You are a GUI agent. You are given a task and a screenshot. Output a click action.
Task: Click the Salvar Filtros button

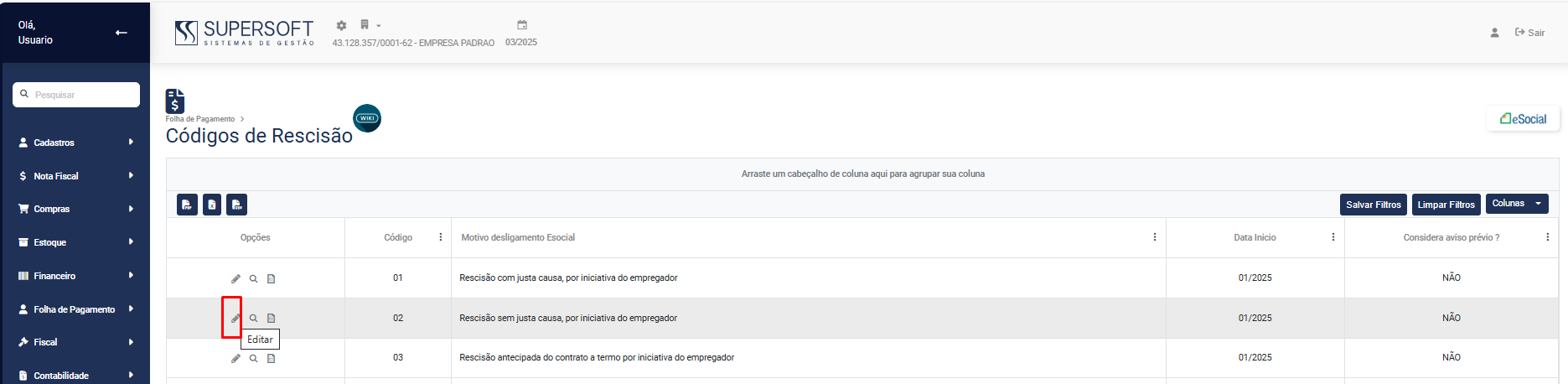click(1373, 205)
